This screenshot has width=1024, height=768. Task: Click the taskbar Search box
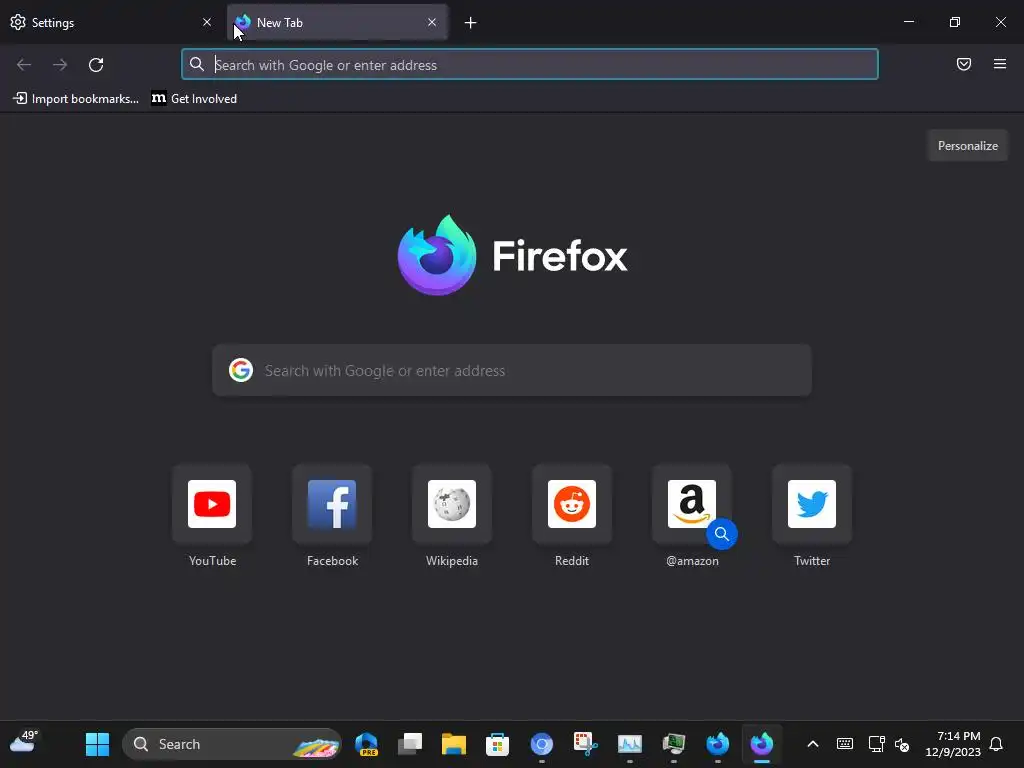tap(232, 744)
